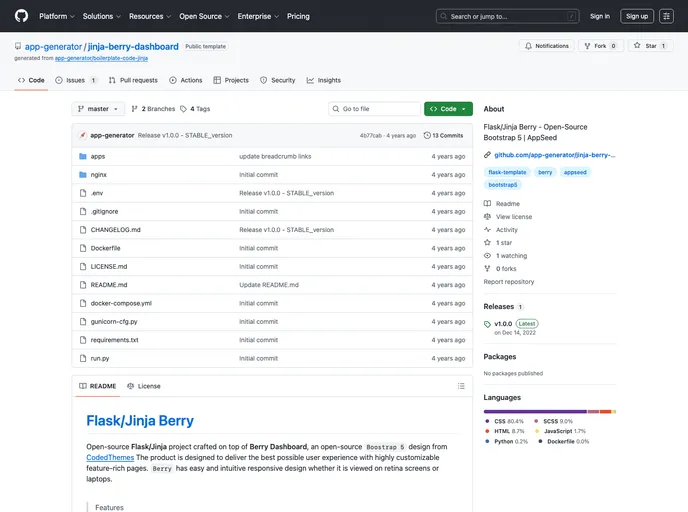The height and width of the screenshot is (512, 688).
Task: Open the jinja-berry-dashboard repository link
Action: (133, 47)
